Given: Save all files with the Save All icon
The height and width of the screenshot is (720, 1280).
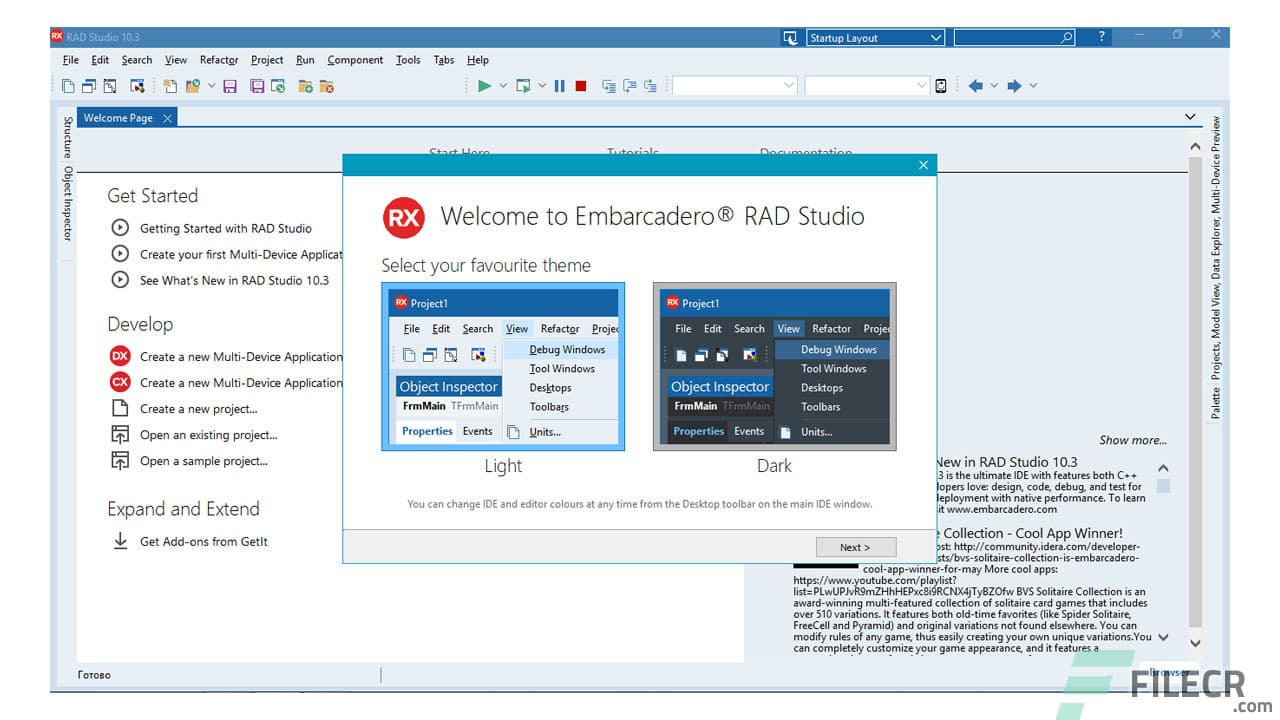Looking at the screenshot, I should point(256,85).
